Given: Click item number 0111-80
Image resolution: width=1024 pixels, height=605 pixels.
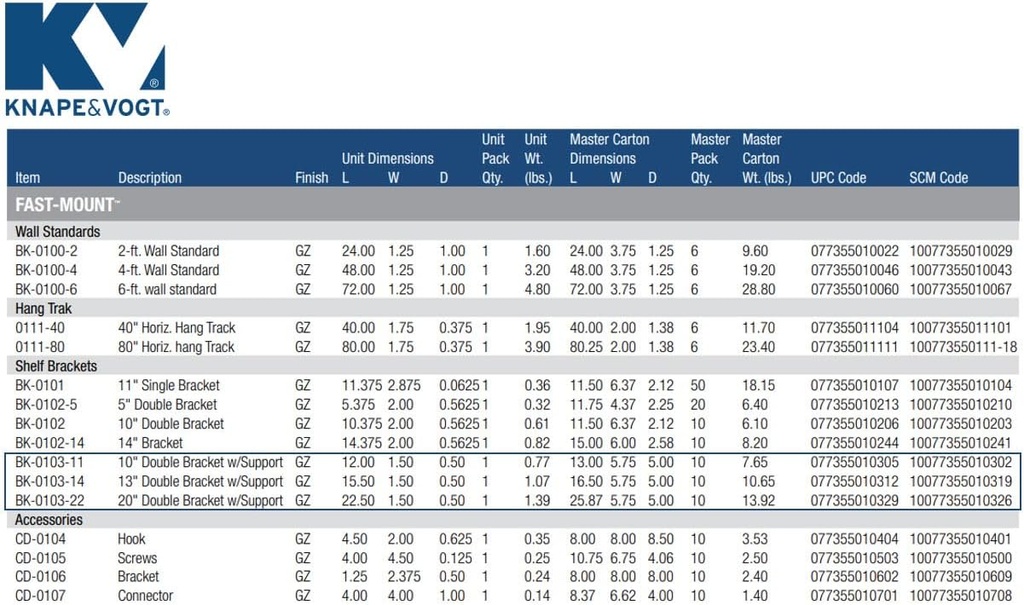Looking at the screenshot, I should click(37, 347).
